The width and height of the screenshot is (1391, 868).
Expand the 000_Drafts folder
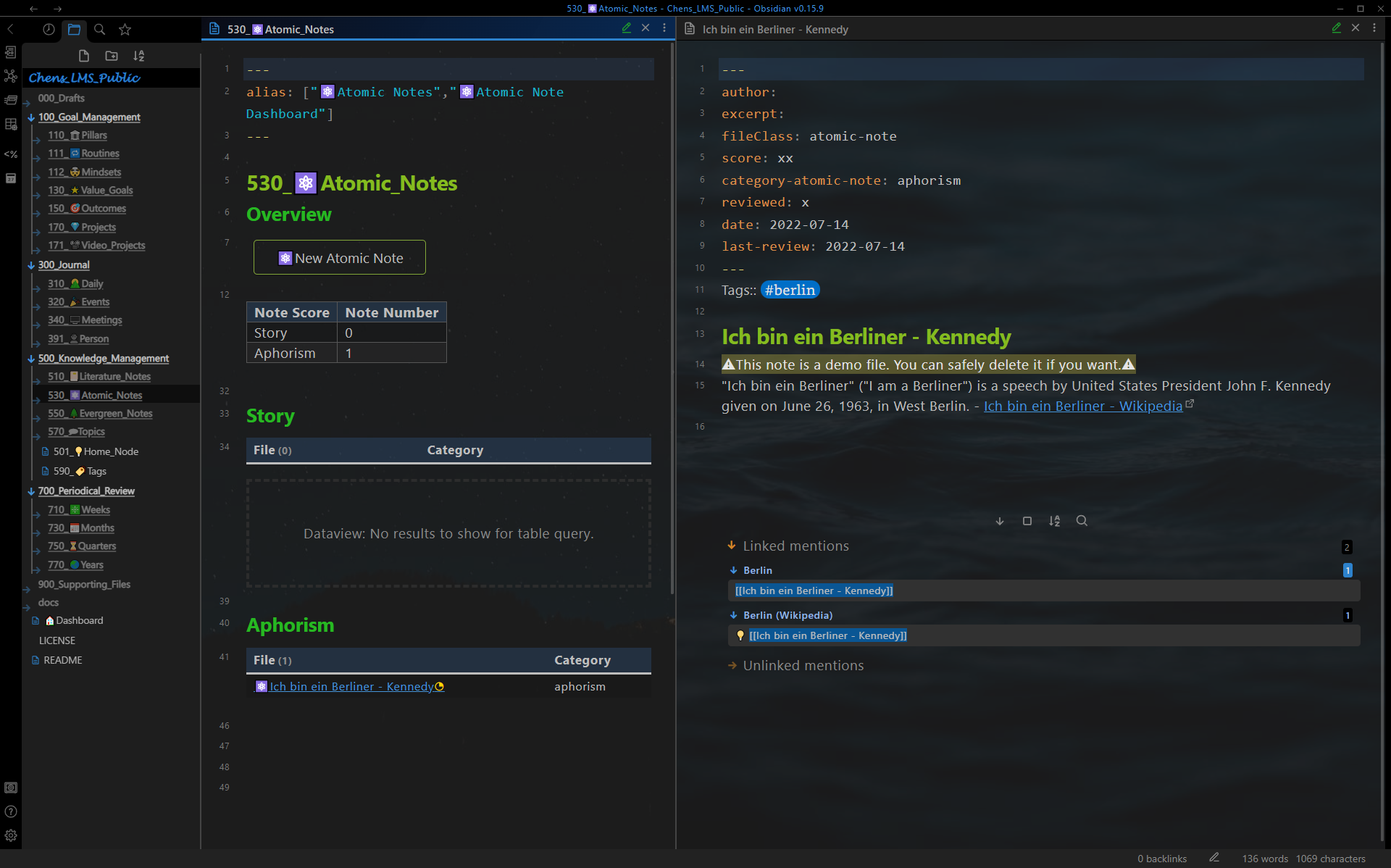[27, 102]
